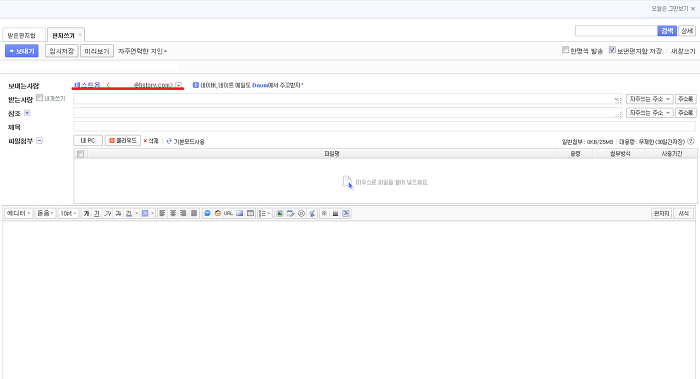The height and width of the screenshot is (379, 700).
Task: Click 미리보기 preview button
Action: coord(97,51)
